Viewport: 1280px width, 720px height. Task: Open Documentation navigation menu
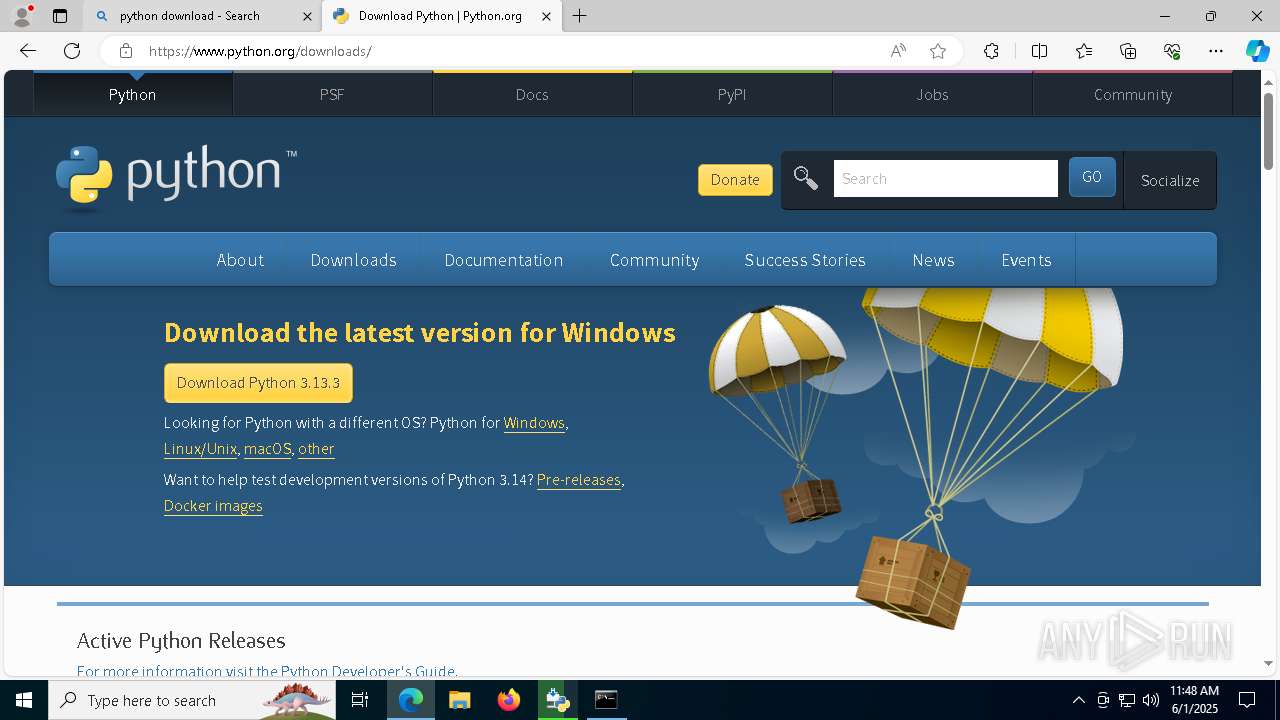point(504,260)
